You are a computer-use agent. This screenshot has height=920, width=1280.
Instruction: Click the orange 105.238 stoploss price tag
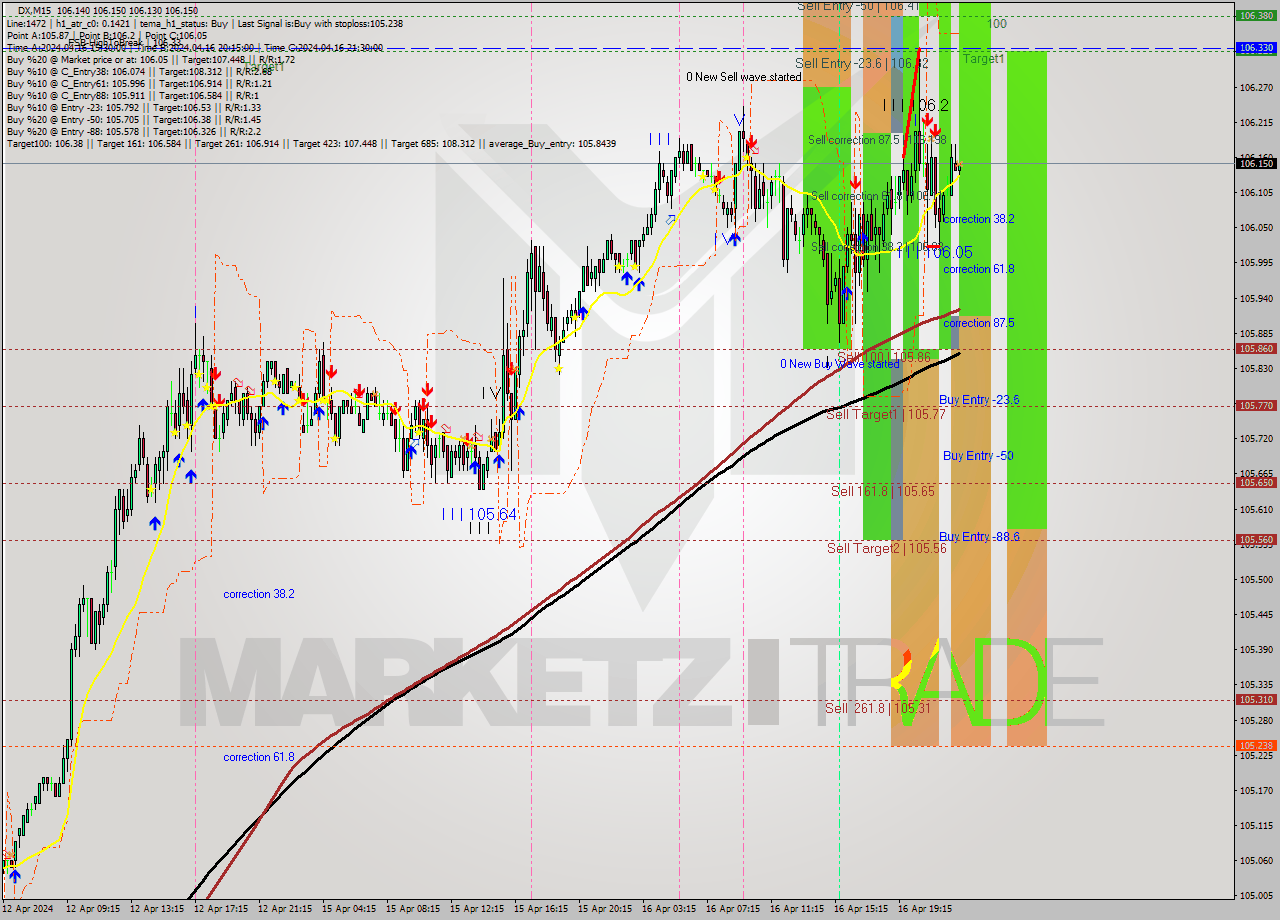[1256, 745]
